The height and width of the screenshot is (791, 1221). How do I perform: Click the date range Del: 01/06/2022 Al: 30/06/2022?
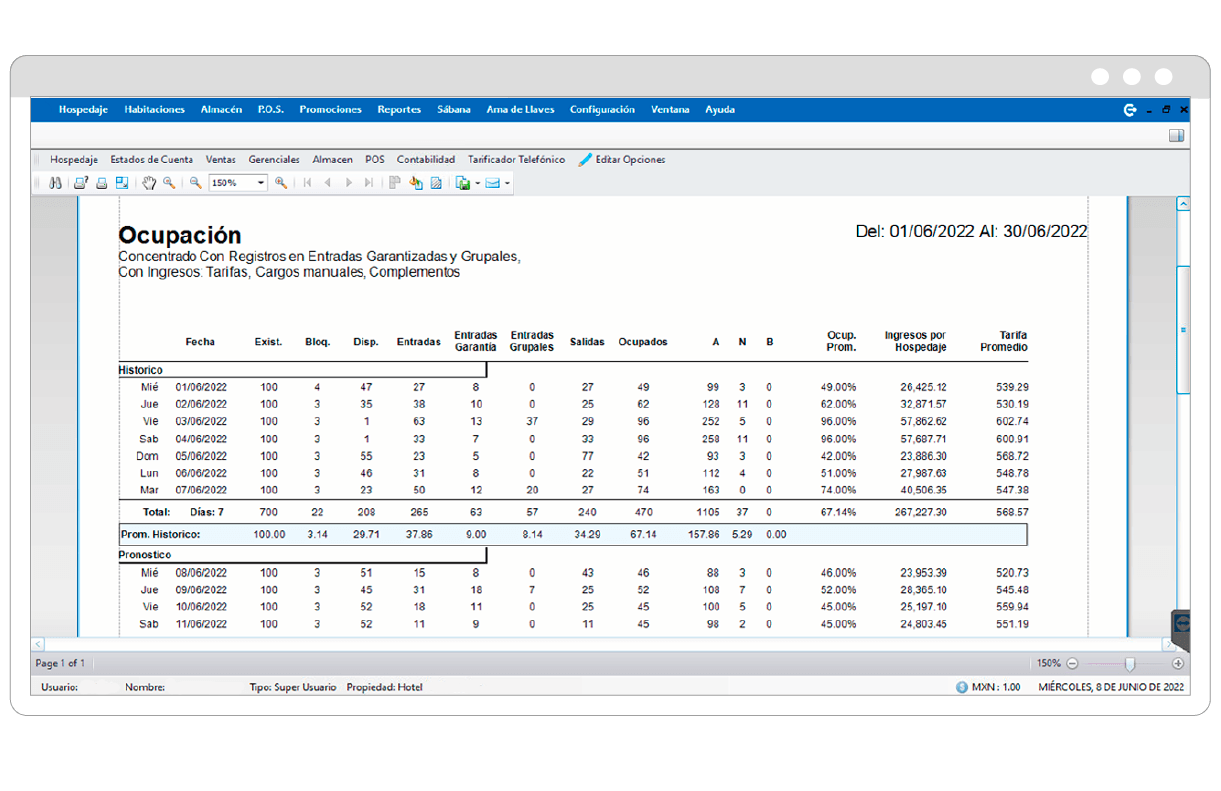pyautogui.click(x=971, y=231)
